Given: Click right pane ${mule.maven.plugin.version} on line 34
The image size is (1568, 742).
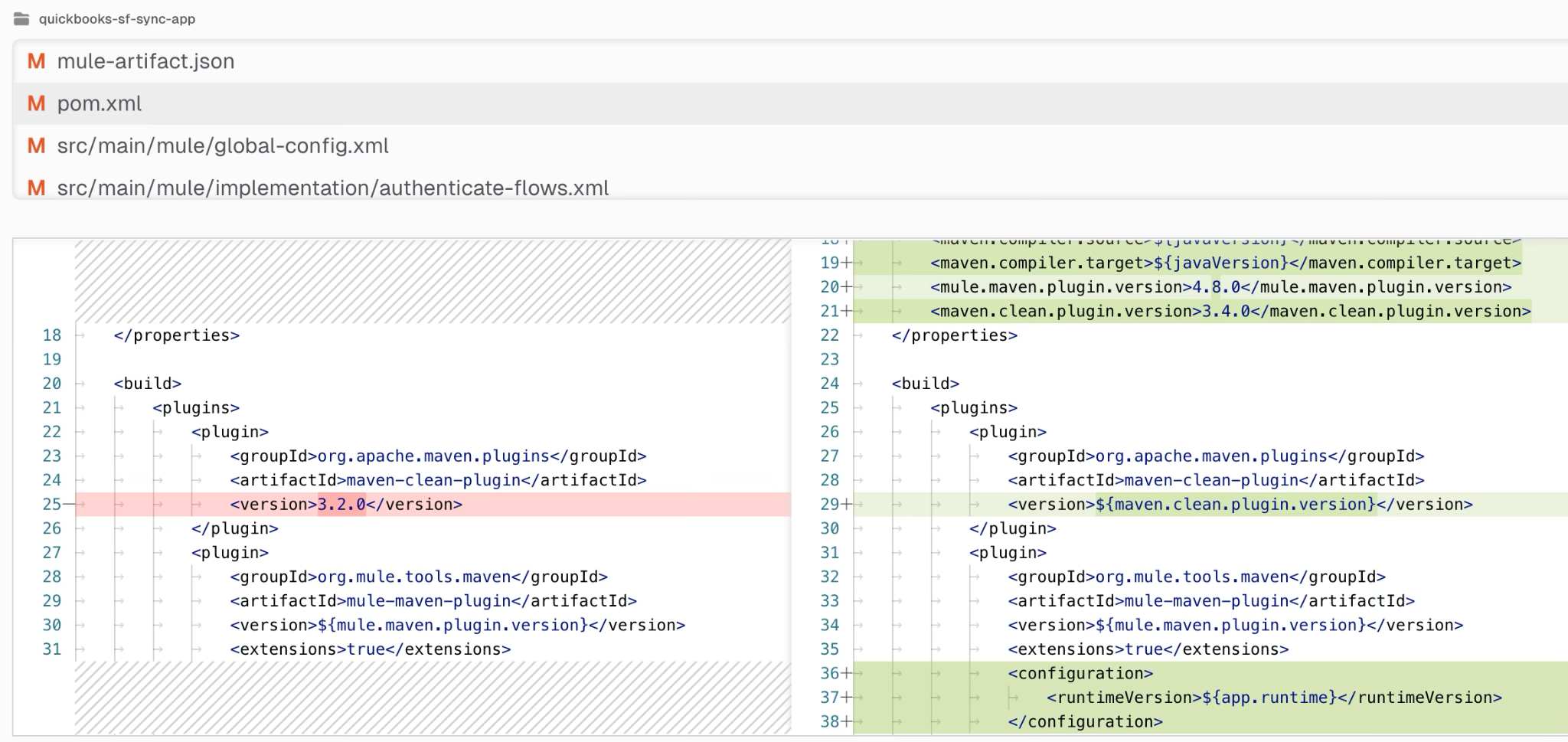Looking at the screenshot, I should click(x=1231, y=625).
